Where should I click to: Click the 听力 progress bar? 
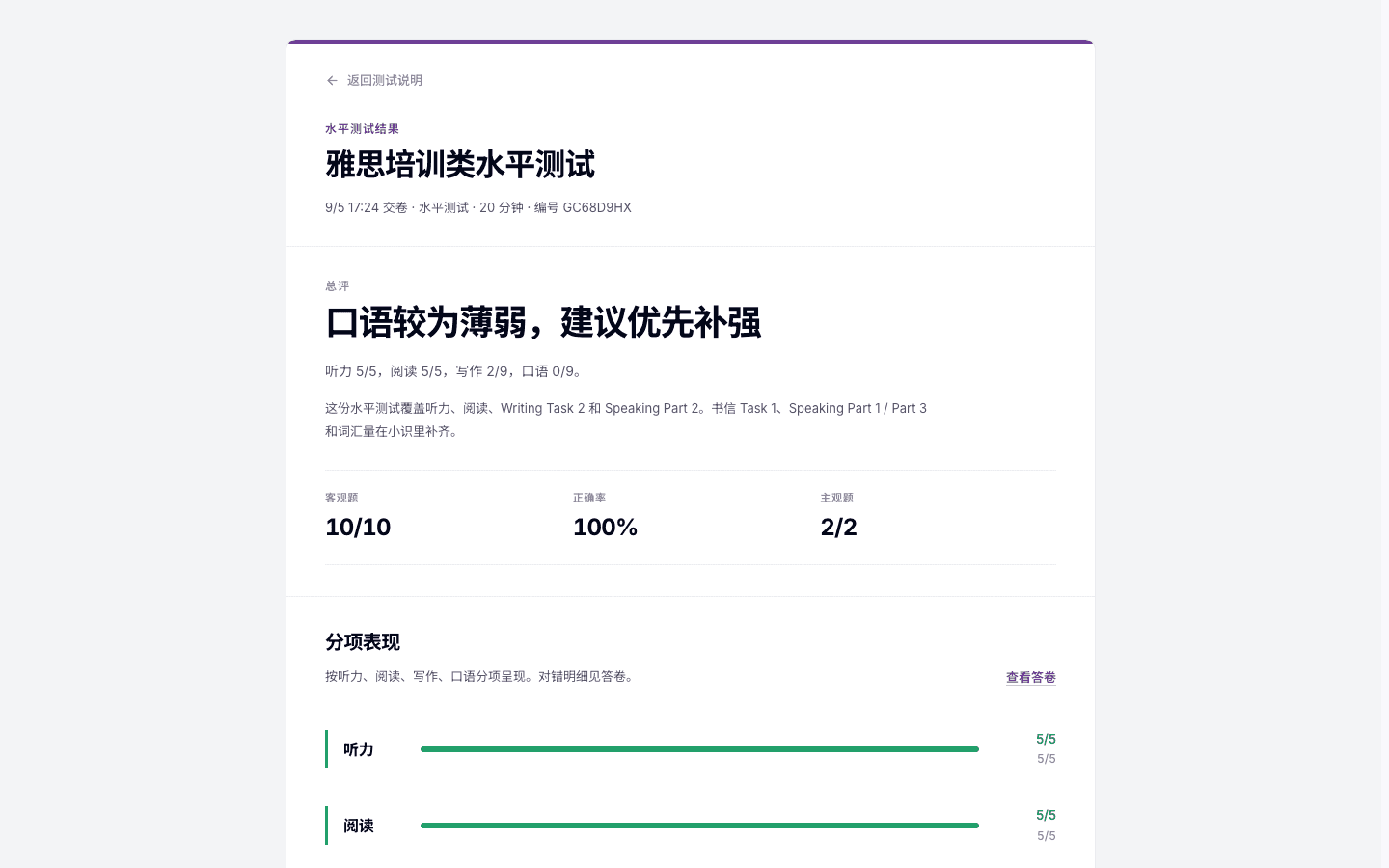coord(699,749)
